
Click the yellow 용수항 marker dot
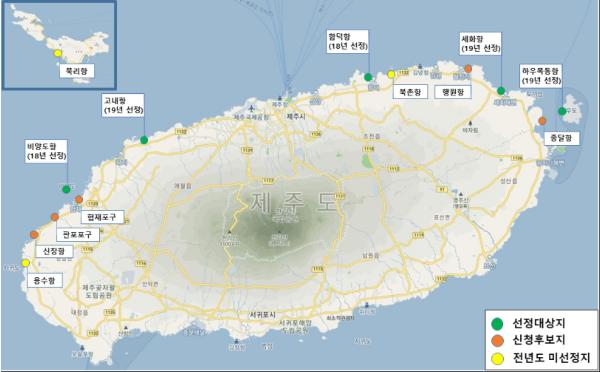25,263
